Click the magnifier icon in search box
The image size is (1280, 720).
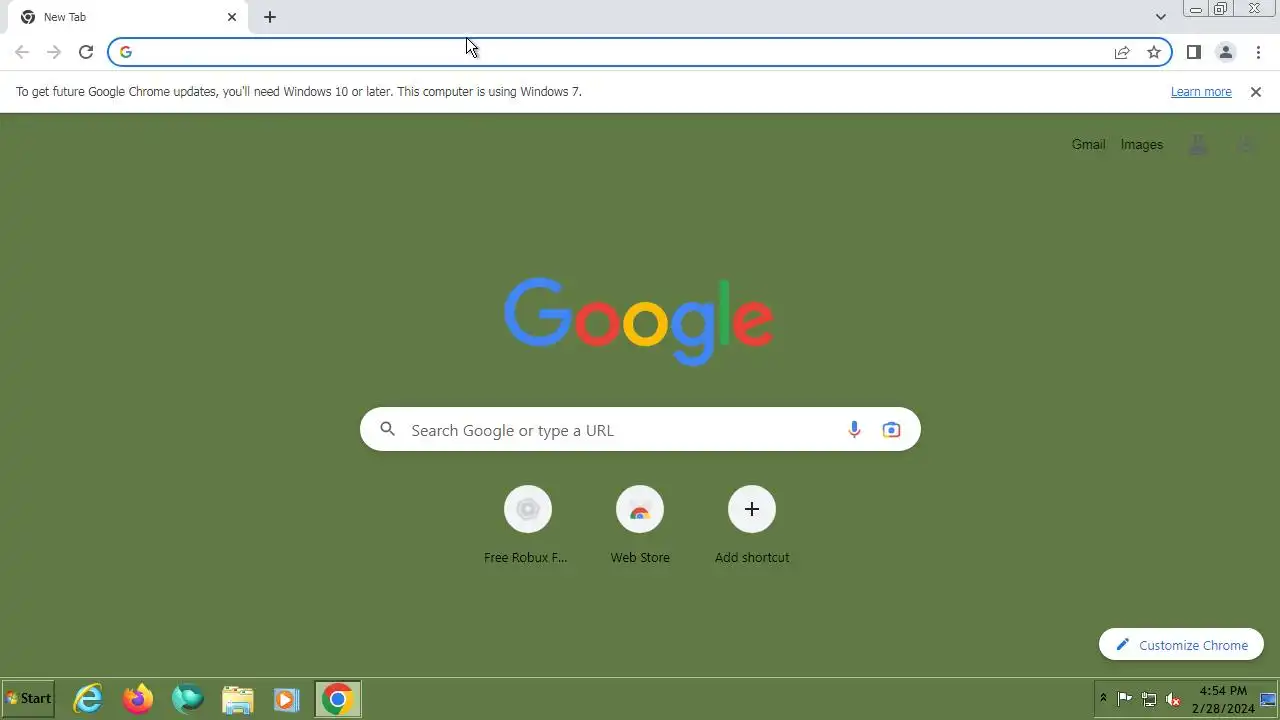(x=388, y=430)
